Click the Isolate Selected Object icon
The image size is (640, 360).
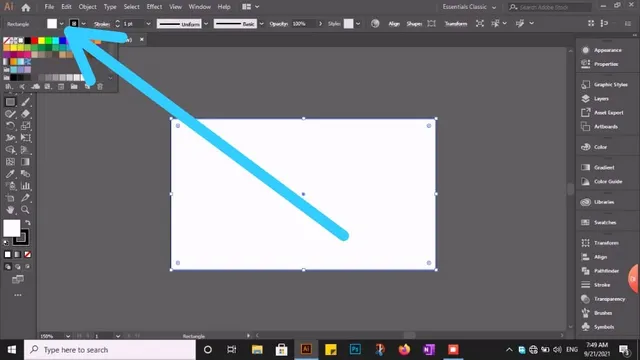click(480, 24)
